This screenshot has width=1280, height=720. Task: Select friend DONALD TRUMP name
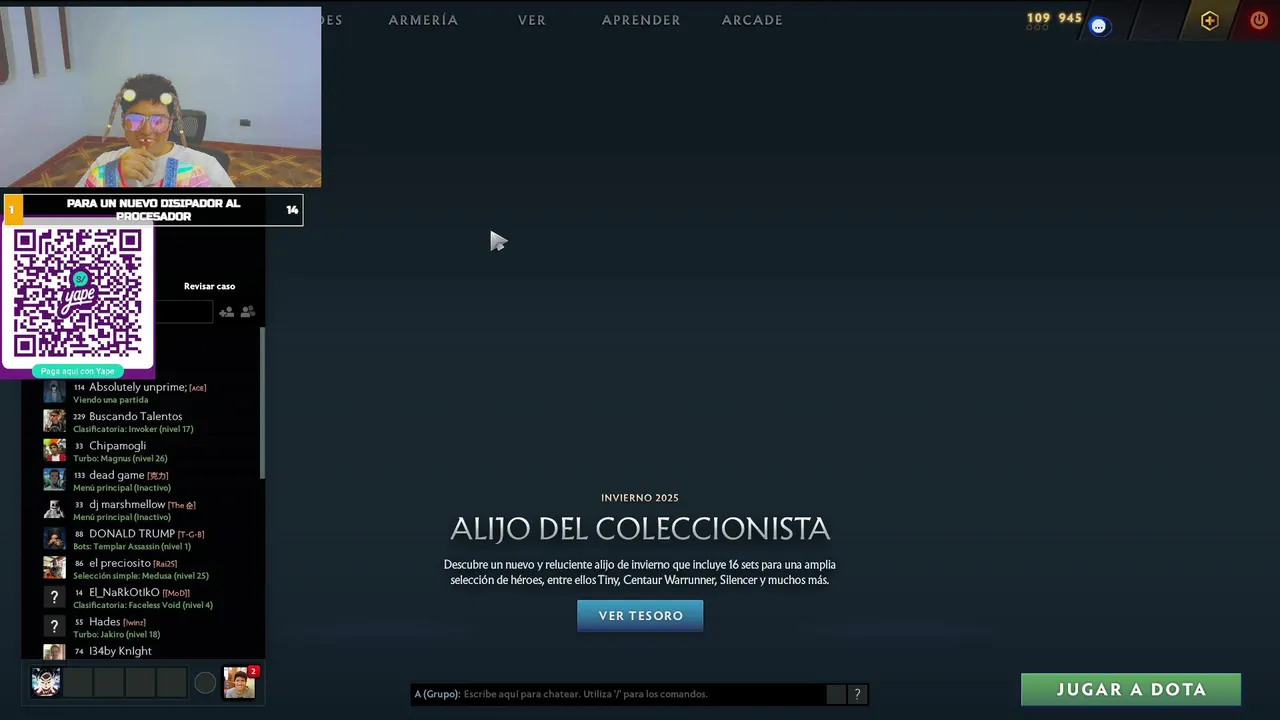tap(132, 534)
